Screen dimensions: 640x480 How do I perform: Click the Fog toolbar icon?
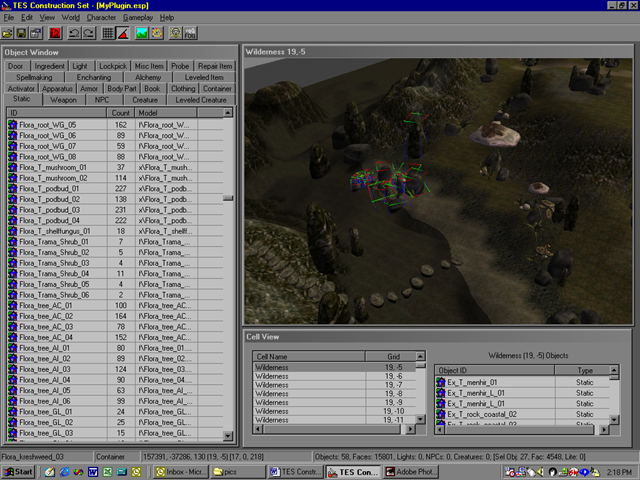[189, 33]
